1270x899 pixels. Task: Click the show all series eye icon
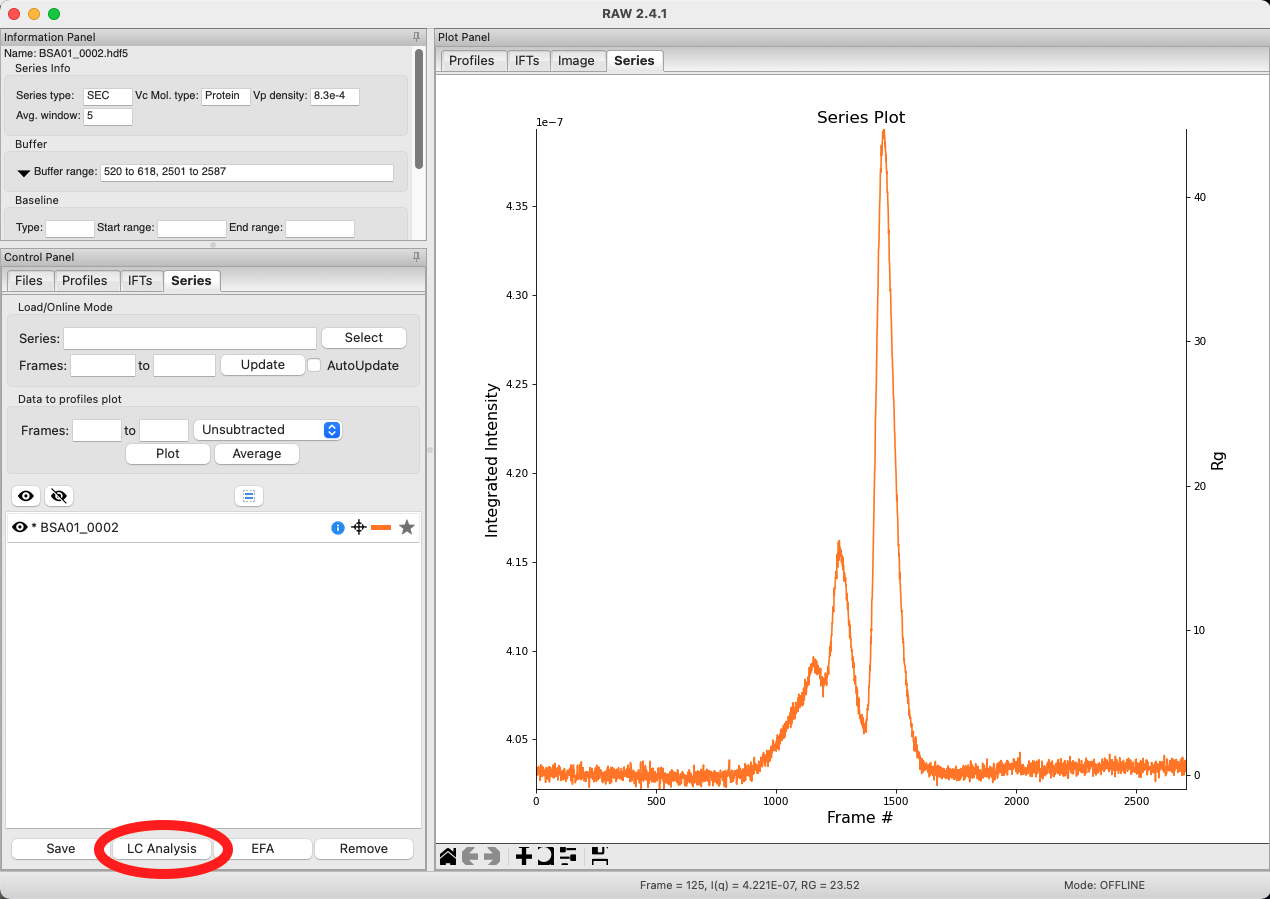[x=27, y=496]
